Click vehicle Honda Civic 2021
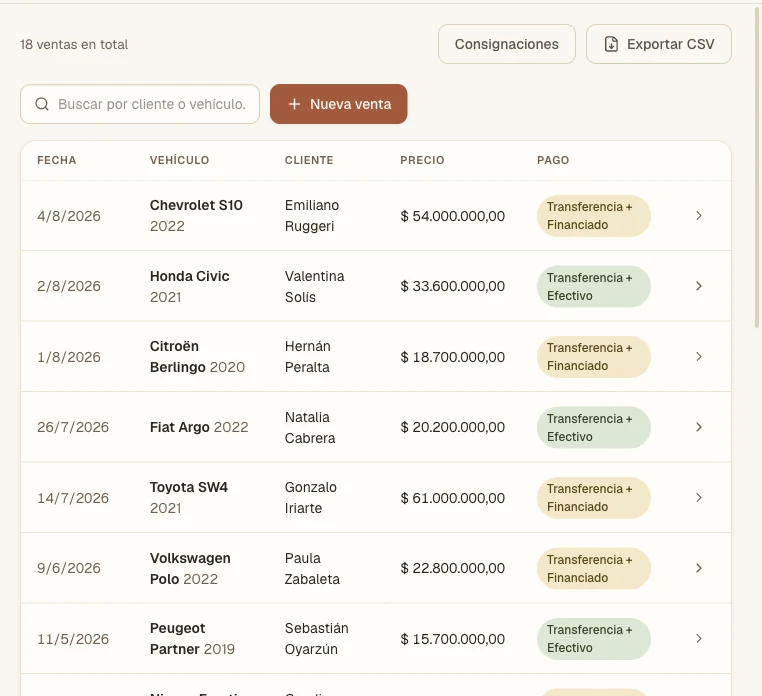762x696 pixels. click(x=190, y=286)
